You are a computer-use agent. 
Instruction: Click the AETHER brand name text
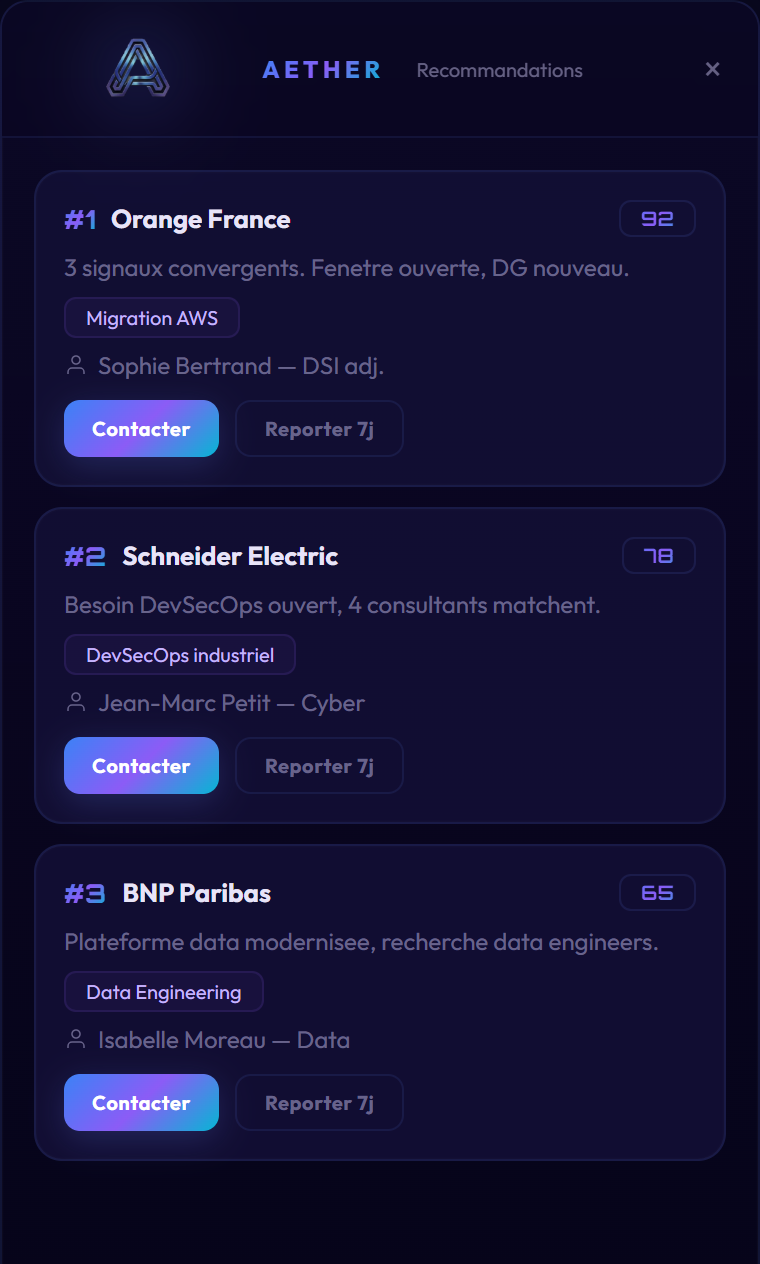tap(322, 70)
